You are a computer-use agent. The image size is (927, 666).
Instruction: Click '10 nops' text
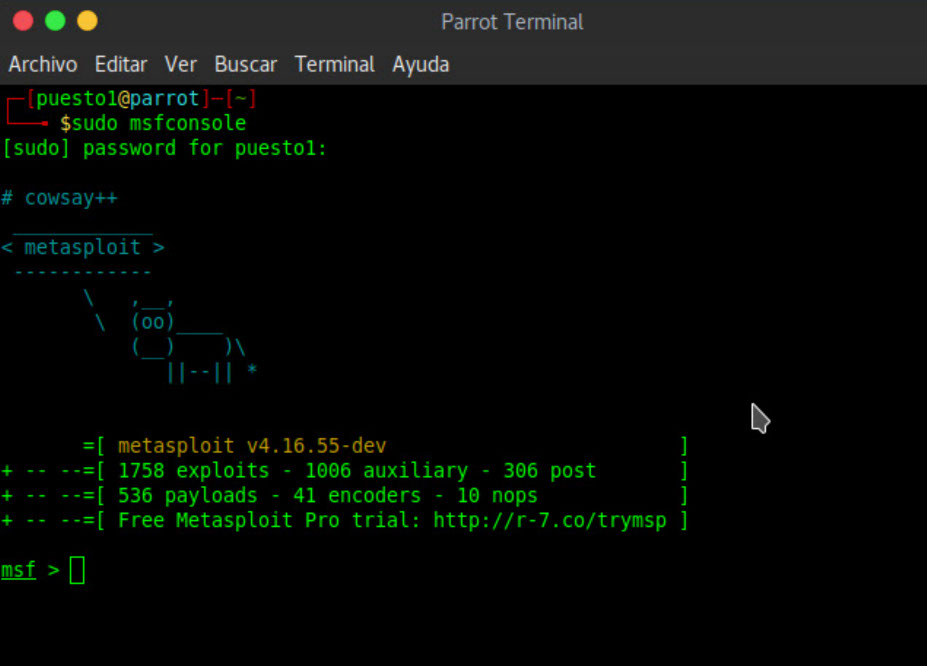click(x=497, y=496)
